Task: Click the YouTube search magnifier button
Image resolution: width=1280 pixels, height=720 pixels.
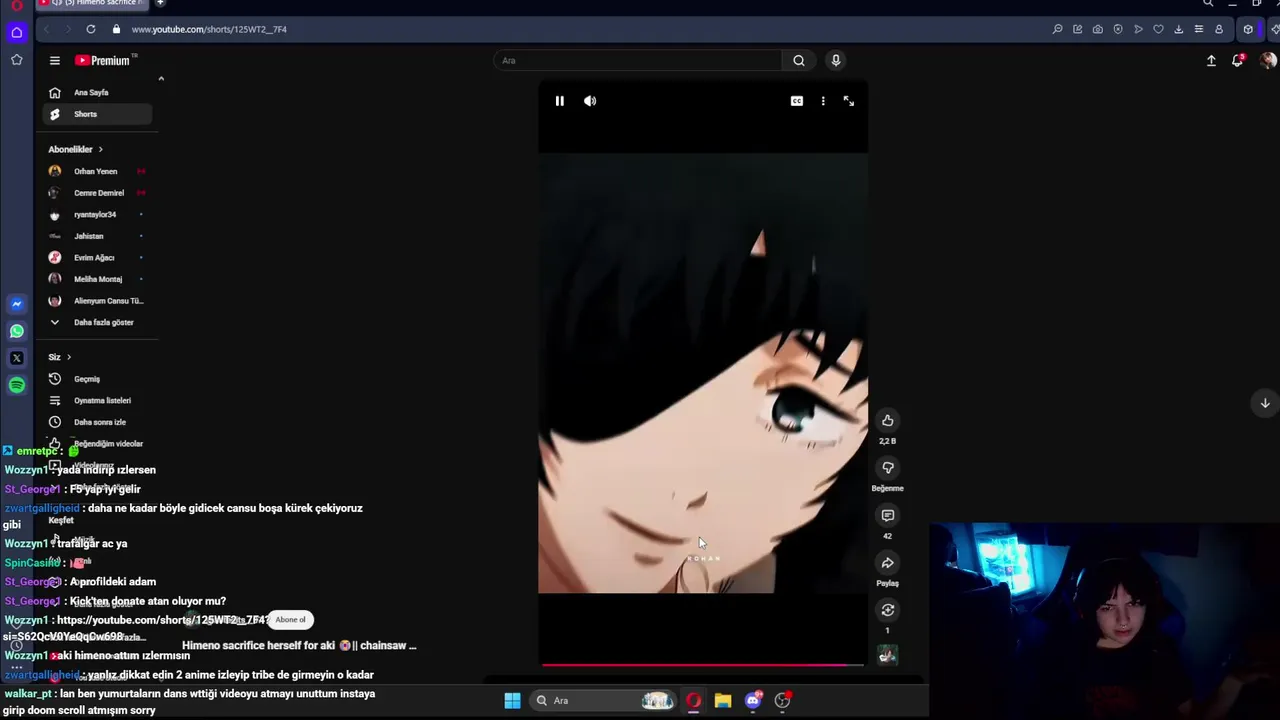Action: pos(799,60)
